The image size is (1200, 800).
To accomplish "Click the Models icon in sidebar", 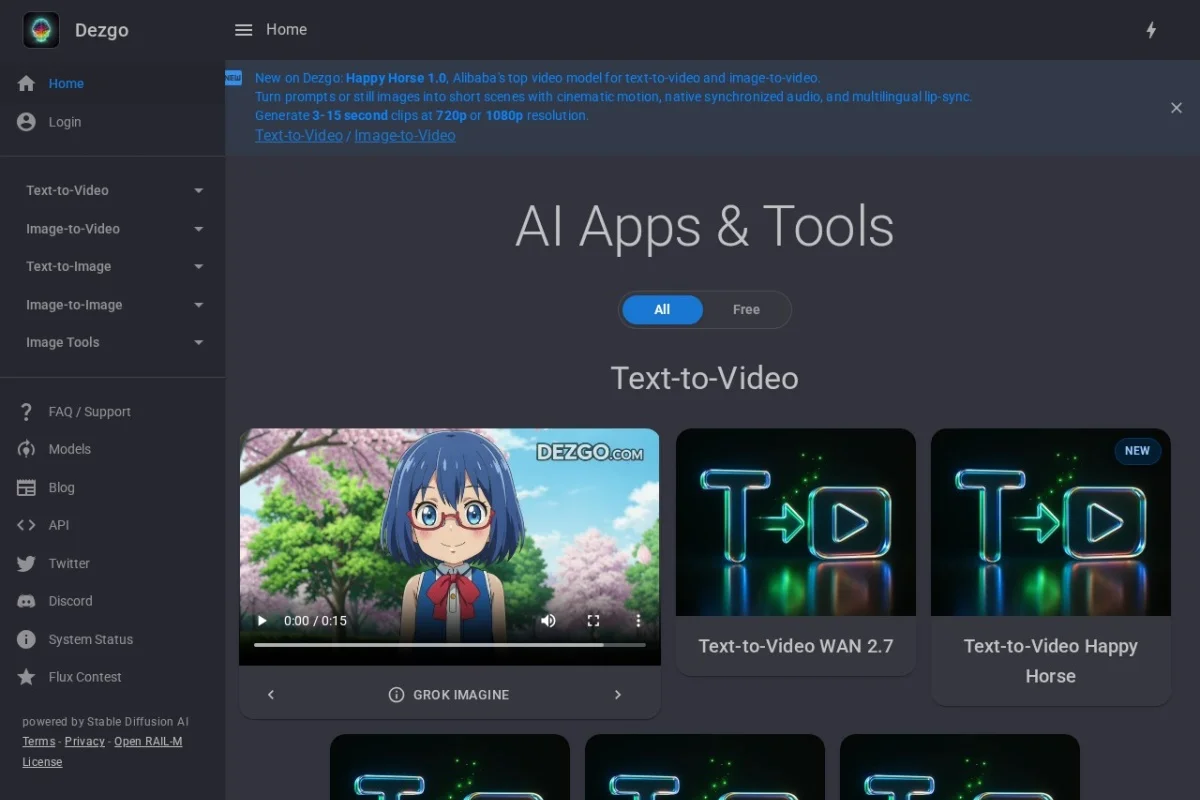I will [x=27, y=450].
